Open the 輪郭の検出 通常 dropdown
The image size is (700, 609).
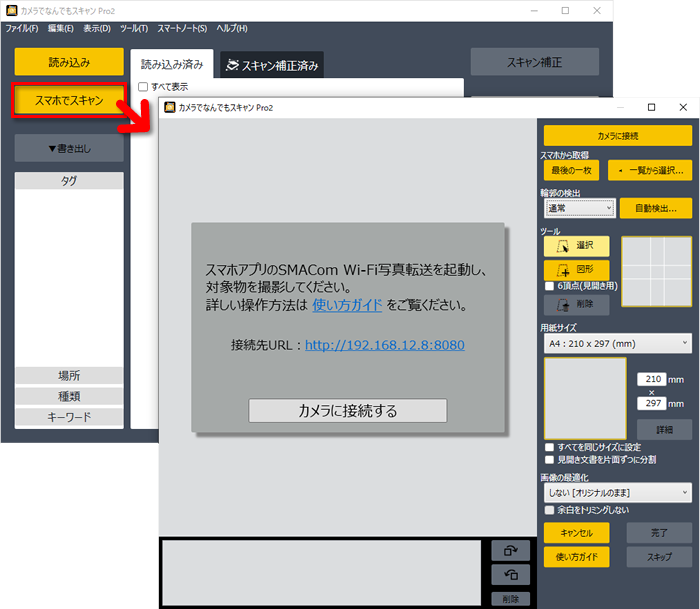pos(579,208)
